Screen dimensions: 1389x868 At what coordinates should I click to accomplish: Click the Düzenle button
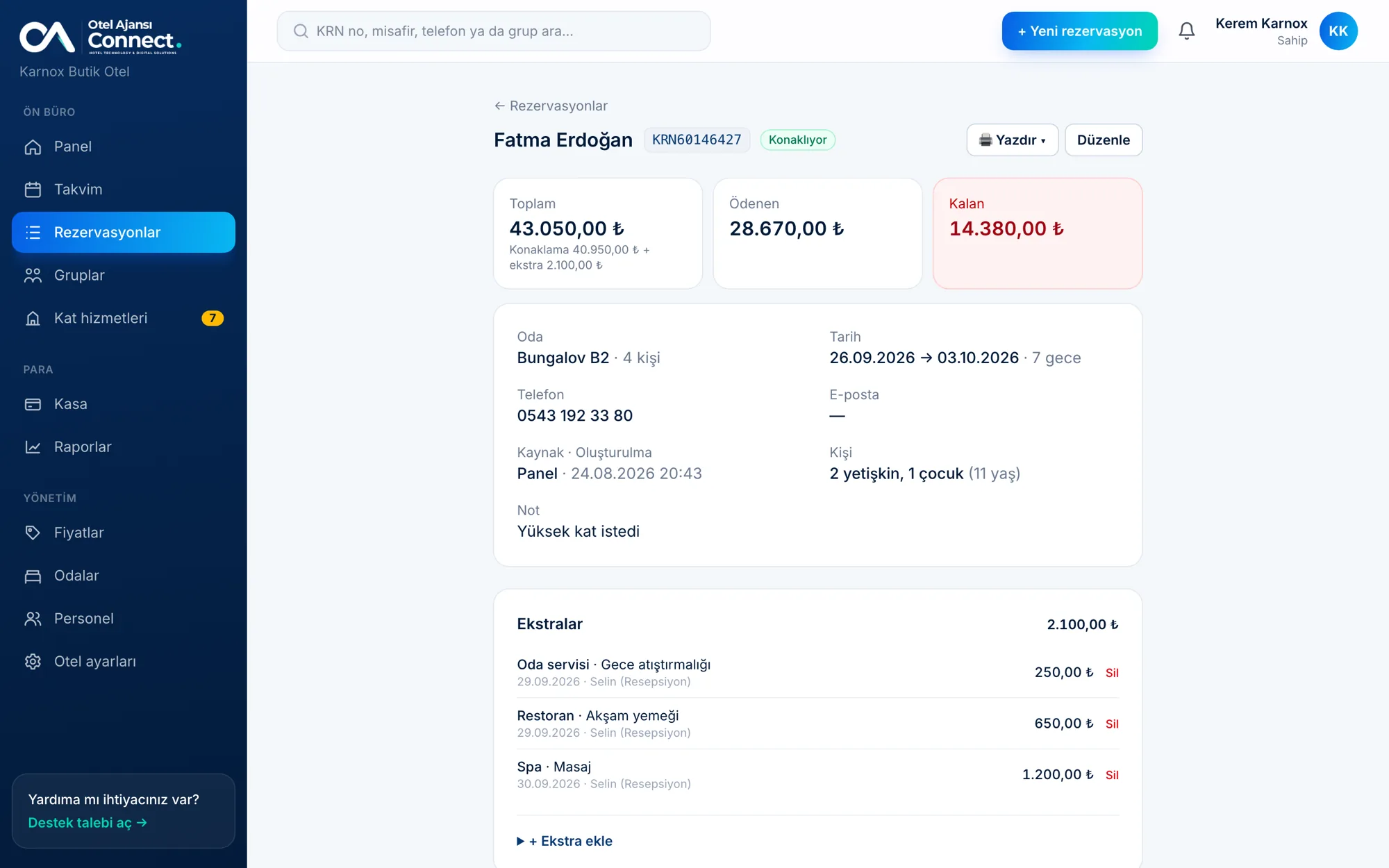click(1104, 140)
